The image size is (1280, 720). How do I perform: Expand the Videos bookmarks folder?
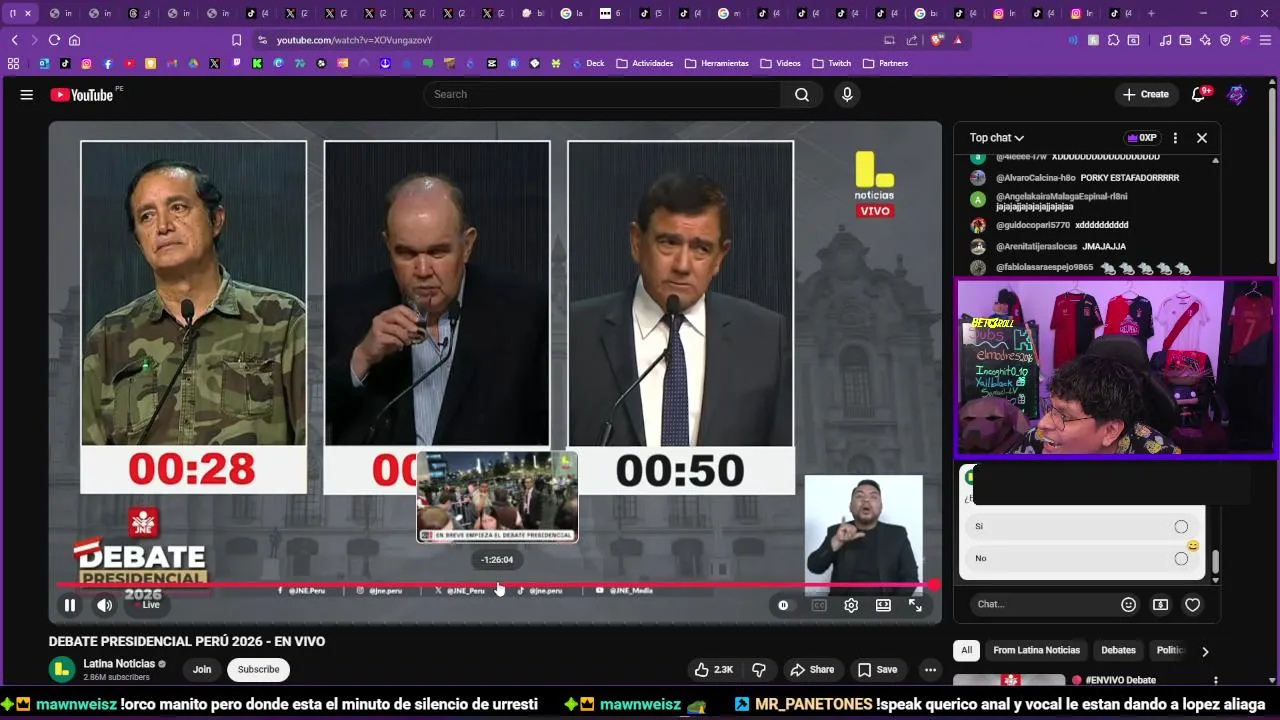point(781,63)
